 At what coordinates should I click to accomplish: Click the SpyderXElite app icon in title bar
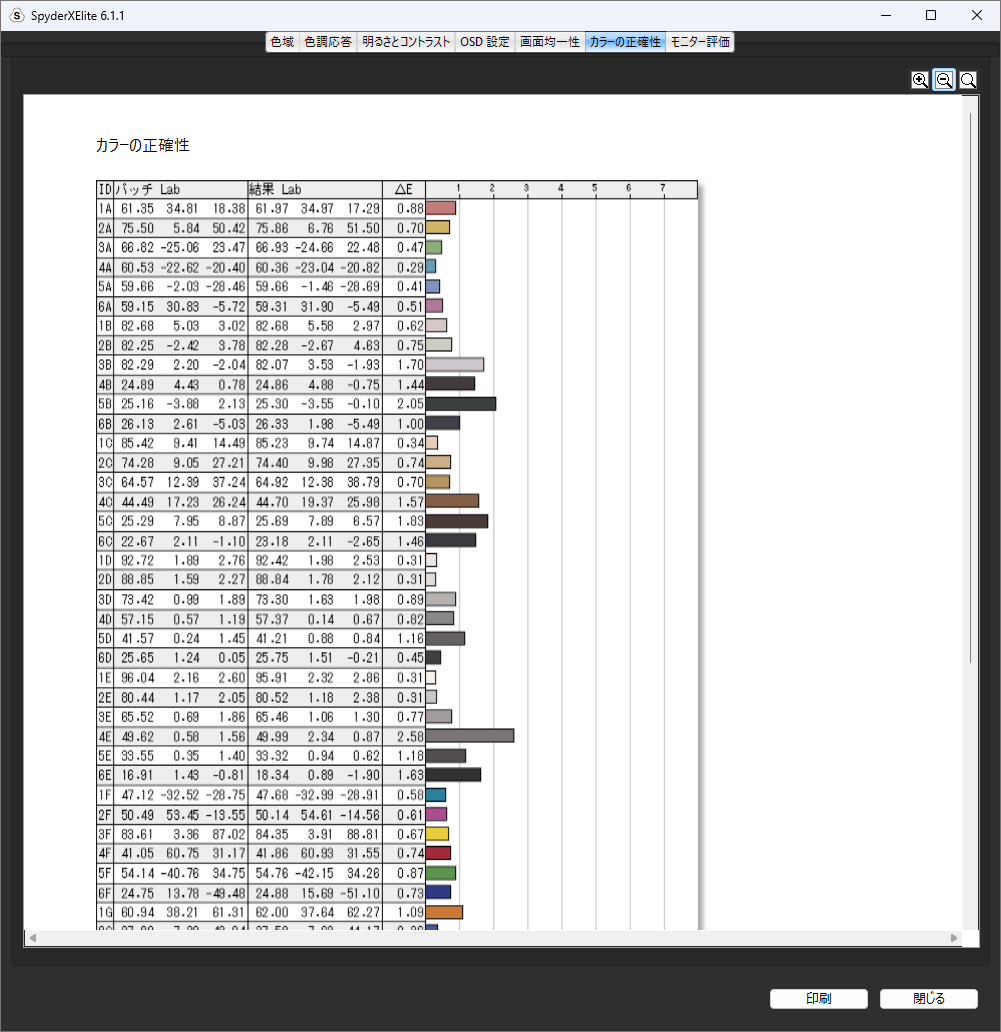pyautogui.click(x=16, y=15)
